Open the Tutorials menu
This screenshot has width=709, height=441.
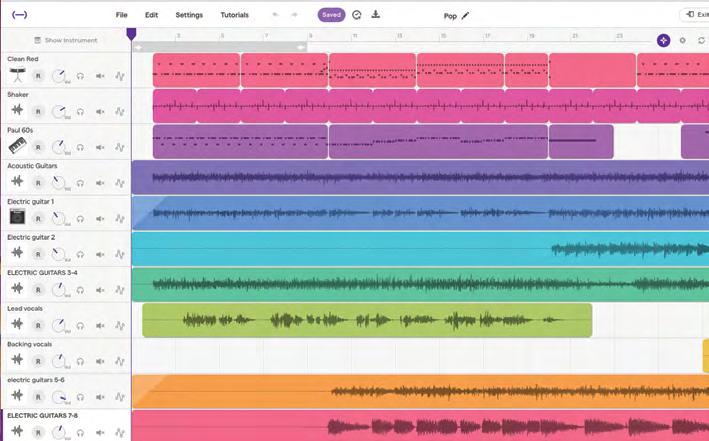click(x=235, y=15)
